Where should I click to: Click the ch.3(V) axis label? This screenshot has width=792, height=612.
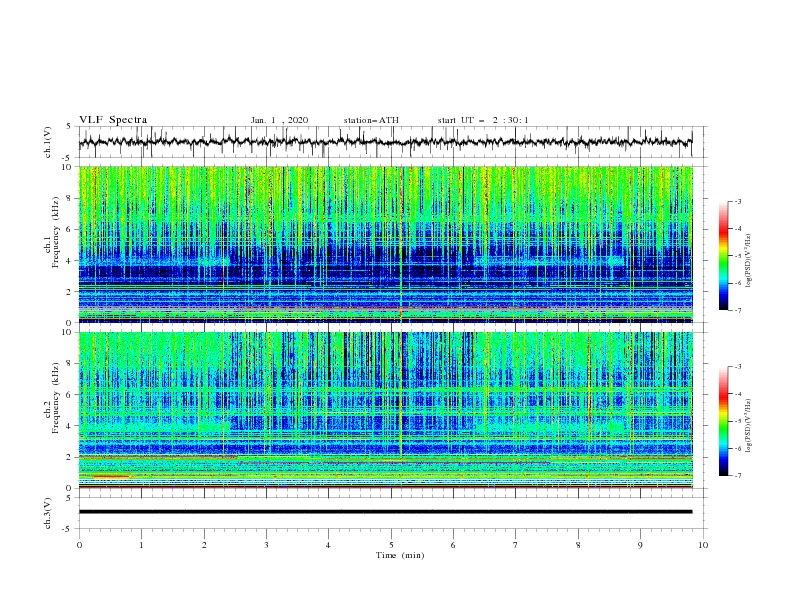pyautogui.click(x=48, y=513)
